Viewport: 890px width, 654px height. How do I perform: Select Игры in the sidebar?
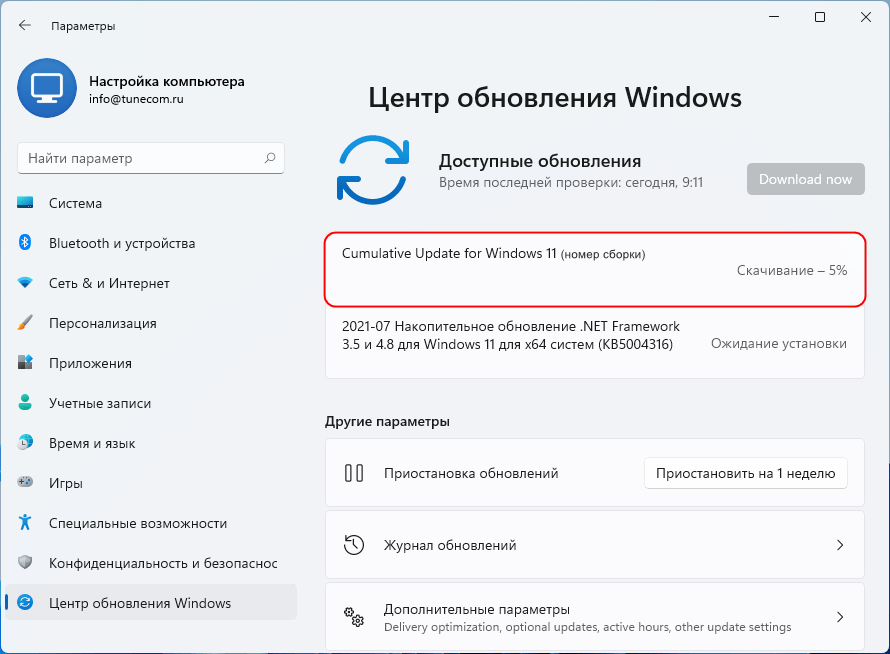point(150,483)
